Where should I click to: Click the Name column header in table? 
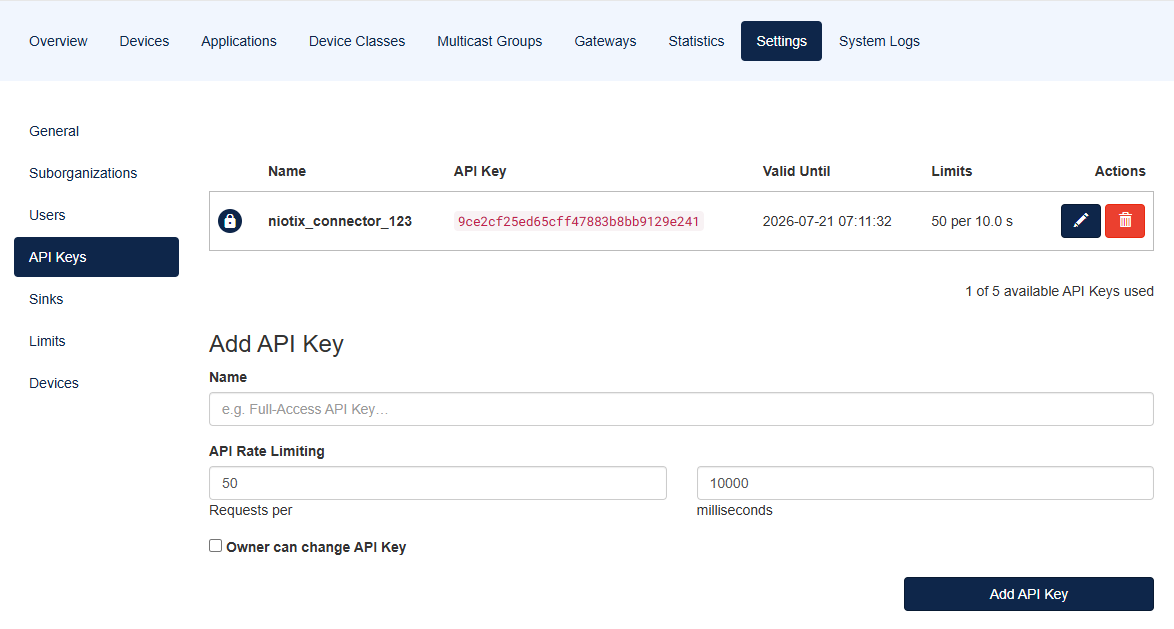(287, 171)
